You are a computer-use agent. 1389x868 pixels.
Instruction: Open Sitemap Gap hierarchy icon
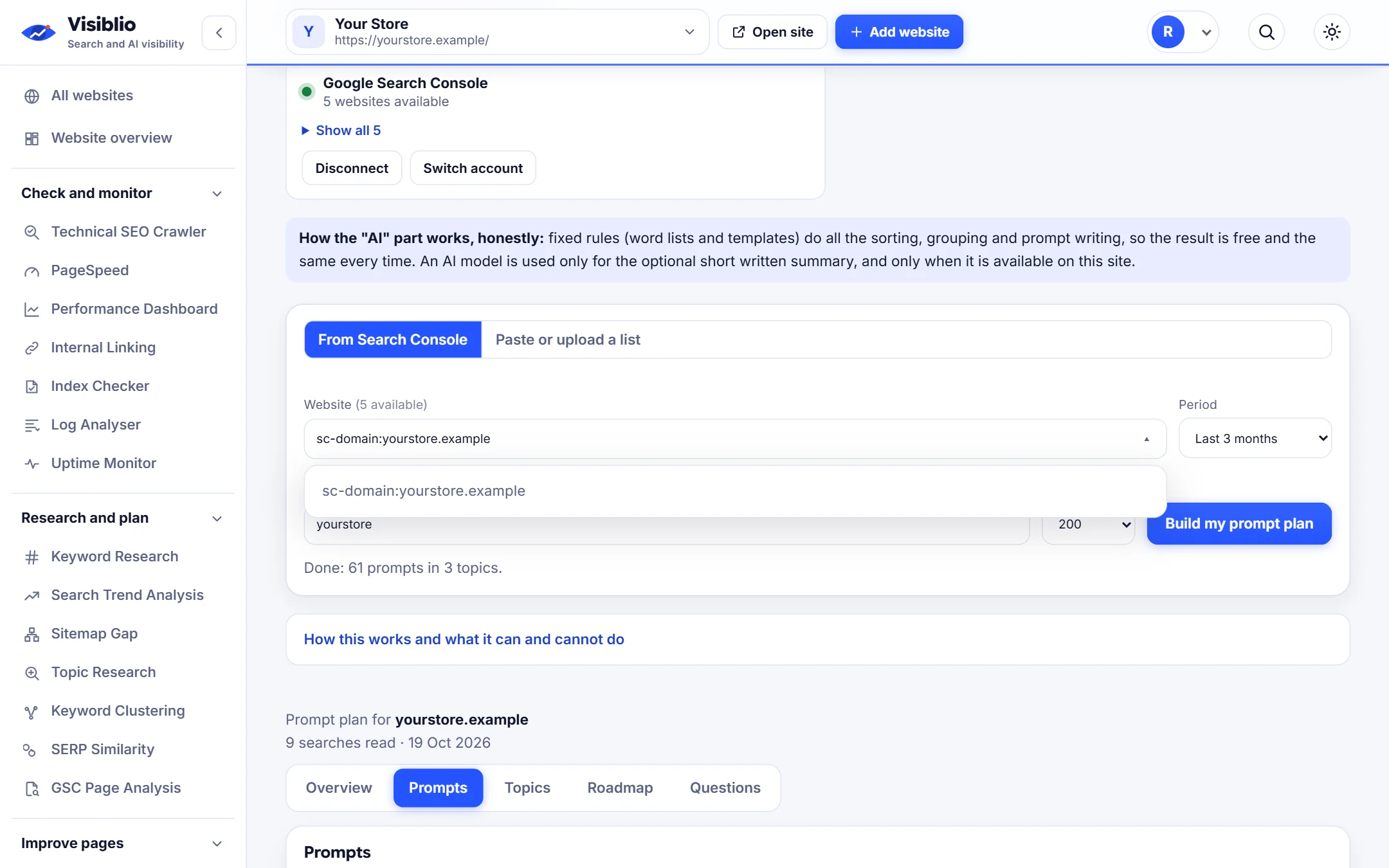coord(32,634)
